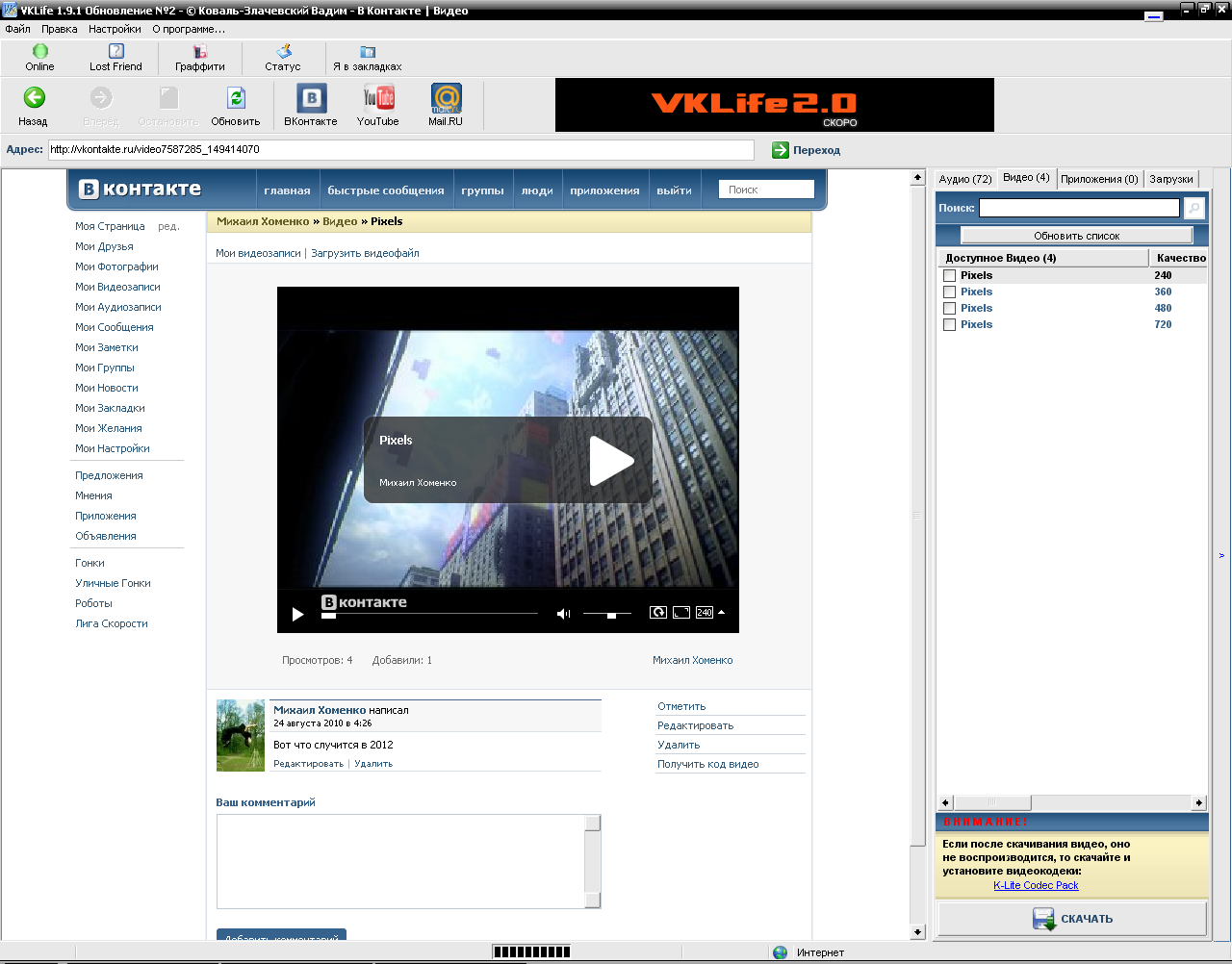Click the loop icon in player controls
This screenshot has height=964, width=1232.
(x=658, y=612)
